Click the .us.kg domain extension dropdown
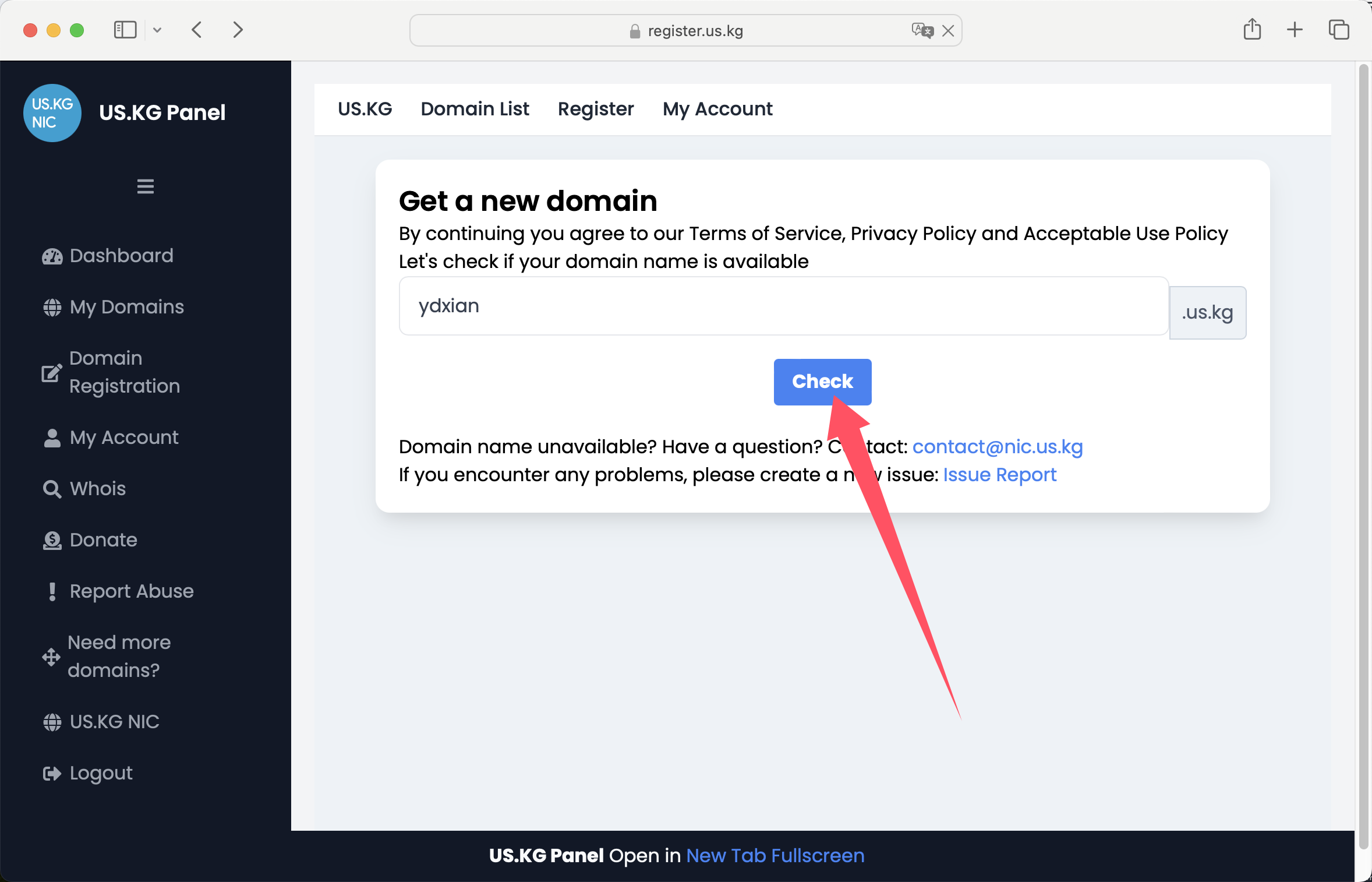Viewport: 1372px width, 882px height. click(x=1207, y=312)
